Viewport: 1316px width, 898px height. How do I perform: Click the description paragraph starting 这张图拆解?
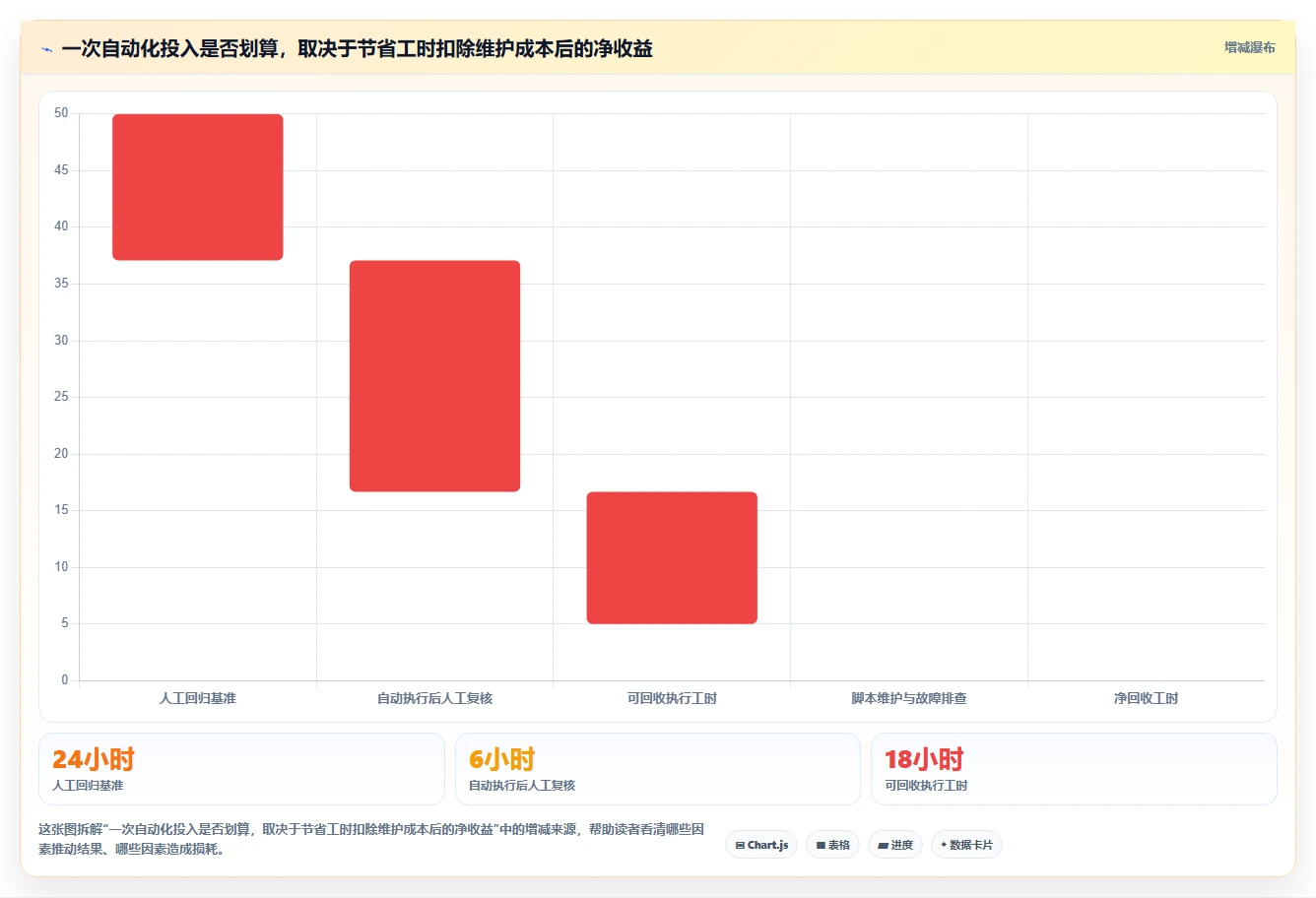click(x=371, y=839)
